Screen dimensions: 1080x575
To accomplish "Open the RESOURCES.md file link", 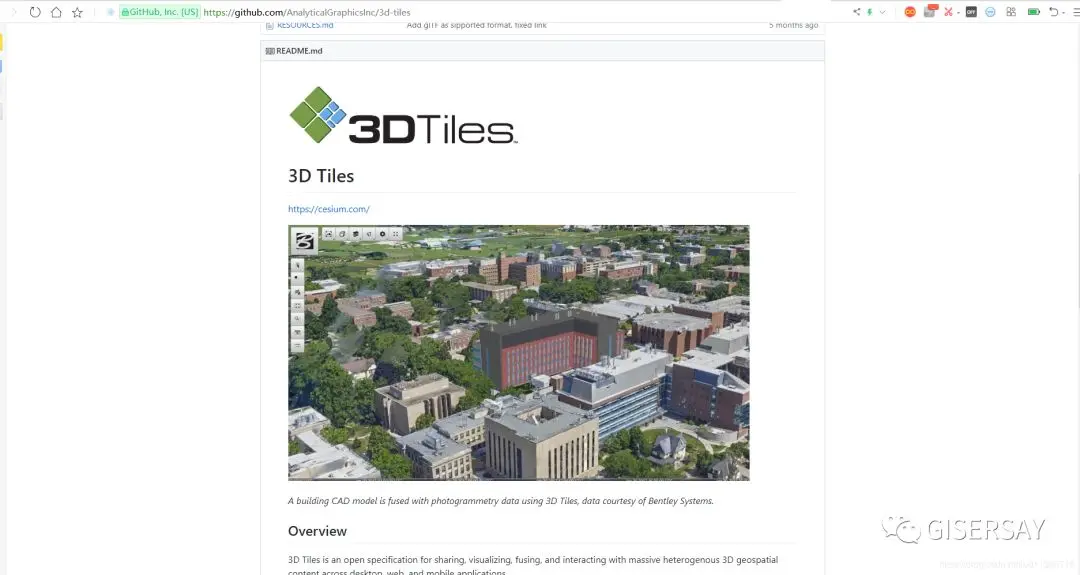I will 305,25.
